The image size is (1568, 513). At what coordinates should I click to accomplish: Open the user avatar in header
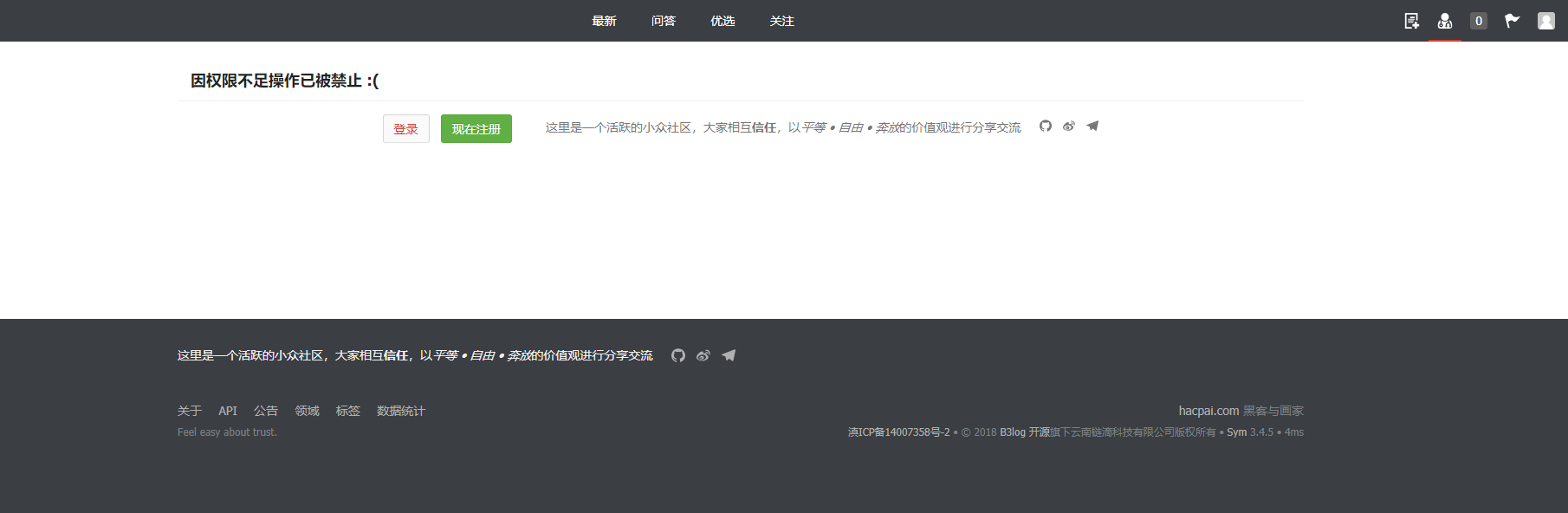click(1546, 21)
